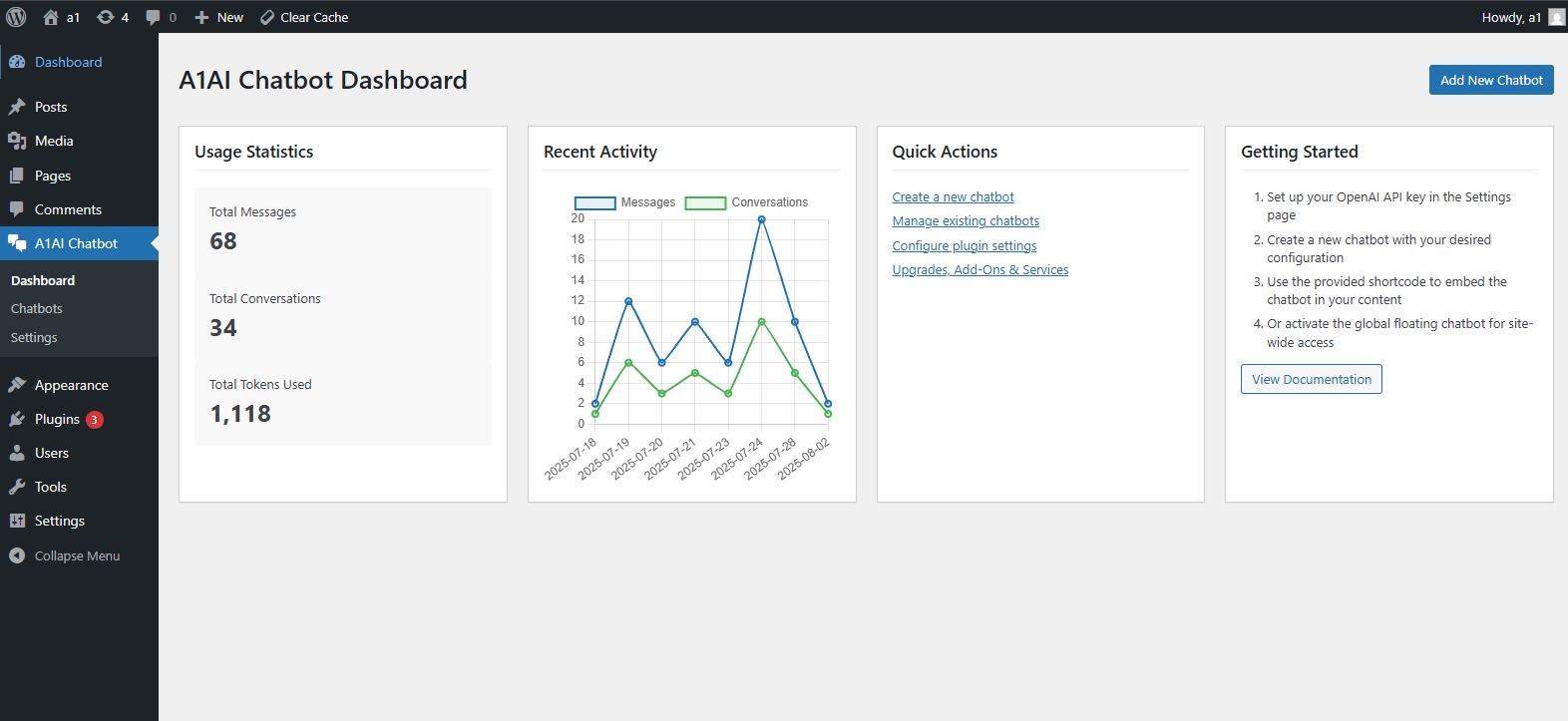
Task: Collapse the admin sidebar menu
Action: (x=77, y=555)
